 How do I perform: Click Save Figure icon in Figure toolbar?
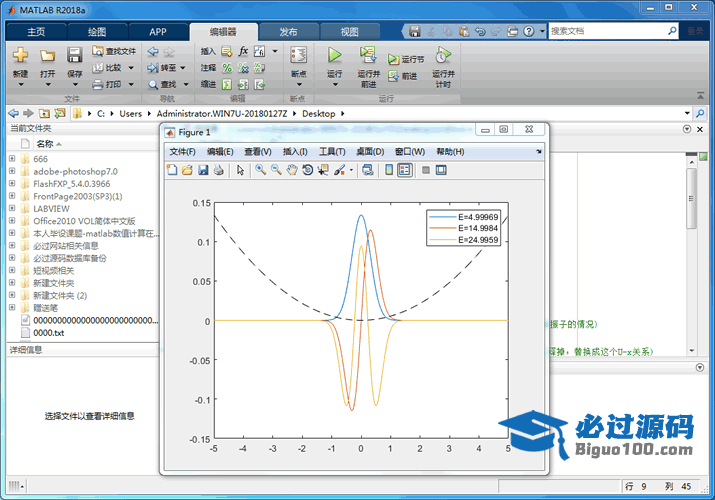click(x=203, y=170)
